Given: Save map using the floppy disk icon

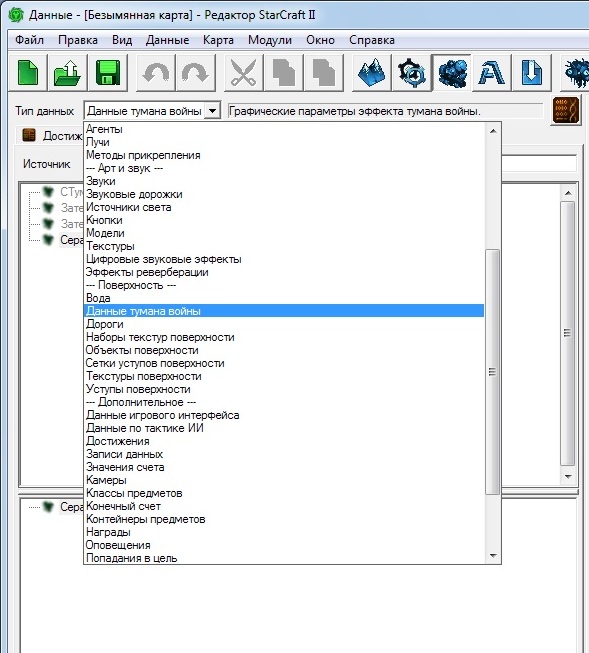Looking at the screenshot, I should (107, 72).
